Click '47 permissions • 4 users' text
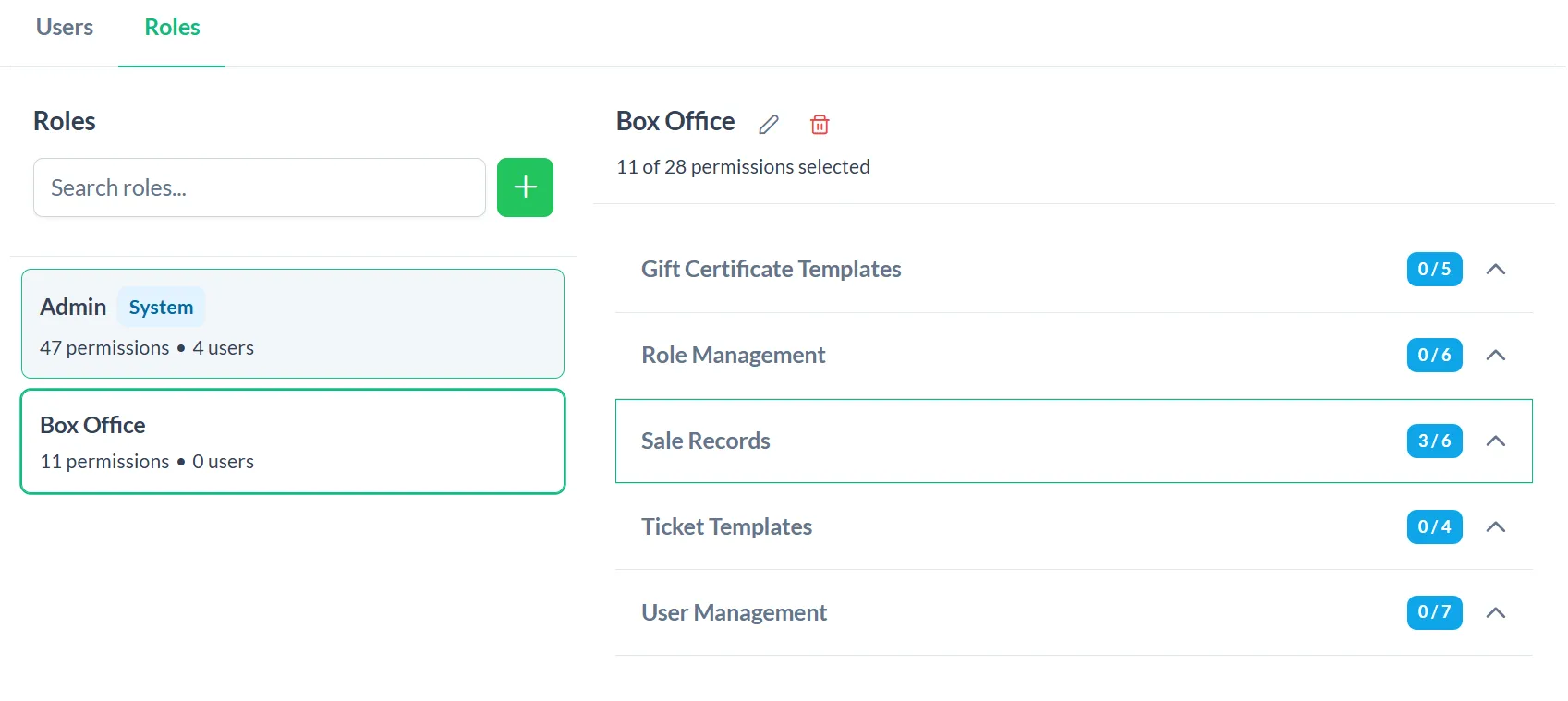 pos(147,348)
